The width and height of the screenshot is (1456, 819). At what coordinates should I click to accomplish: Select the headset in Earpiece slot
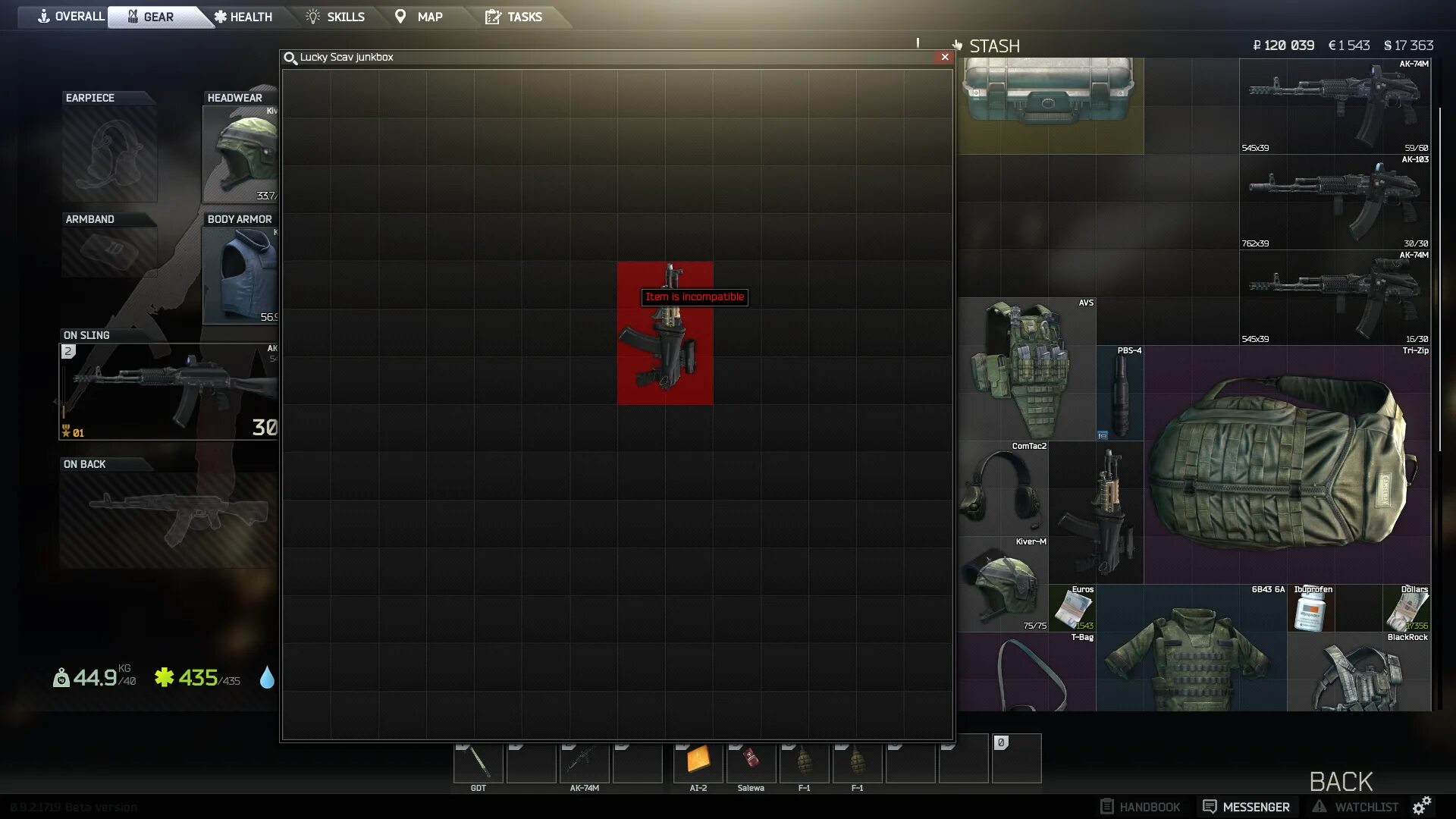[109, 154]
